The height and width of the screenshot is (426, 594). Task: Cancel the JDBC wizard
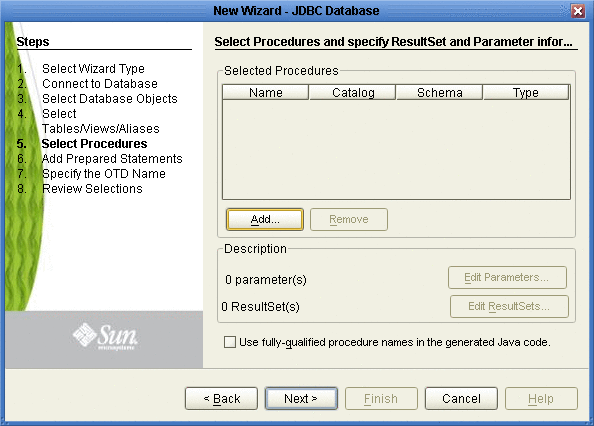point(461,398)
